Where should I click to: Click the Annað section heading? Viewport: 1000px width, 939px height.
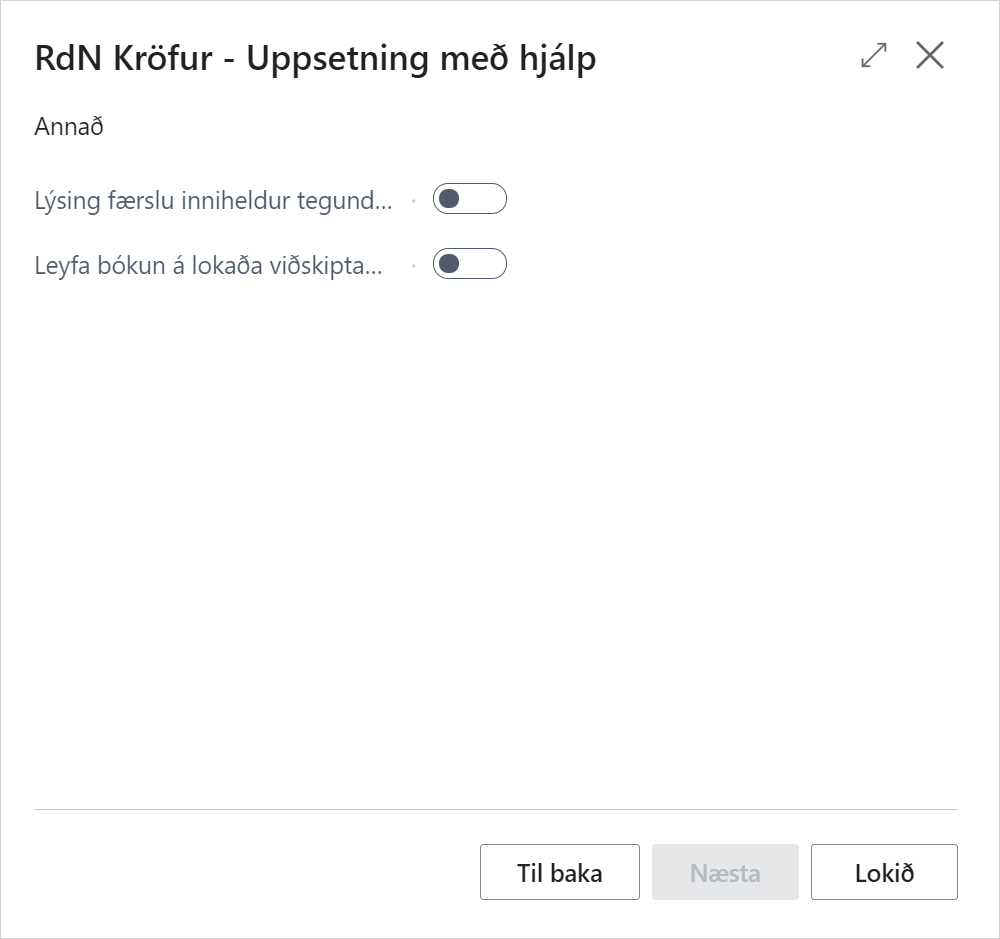[x=69, y=127]
